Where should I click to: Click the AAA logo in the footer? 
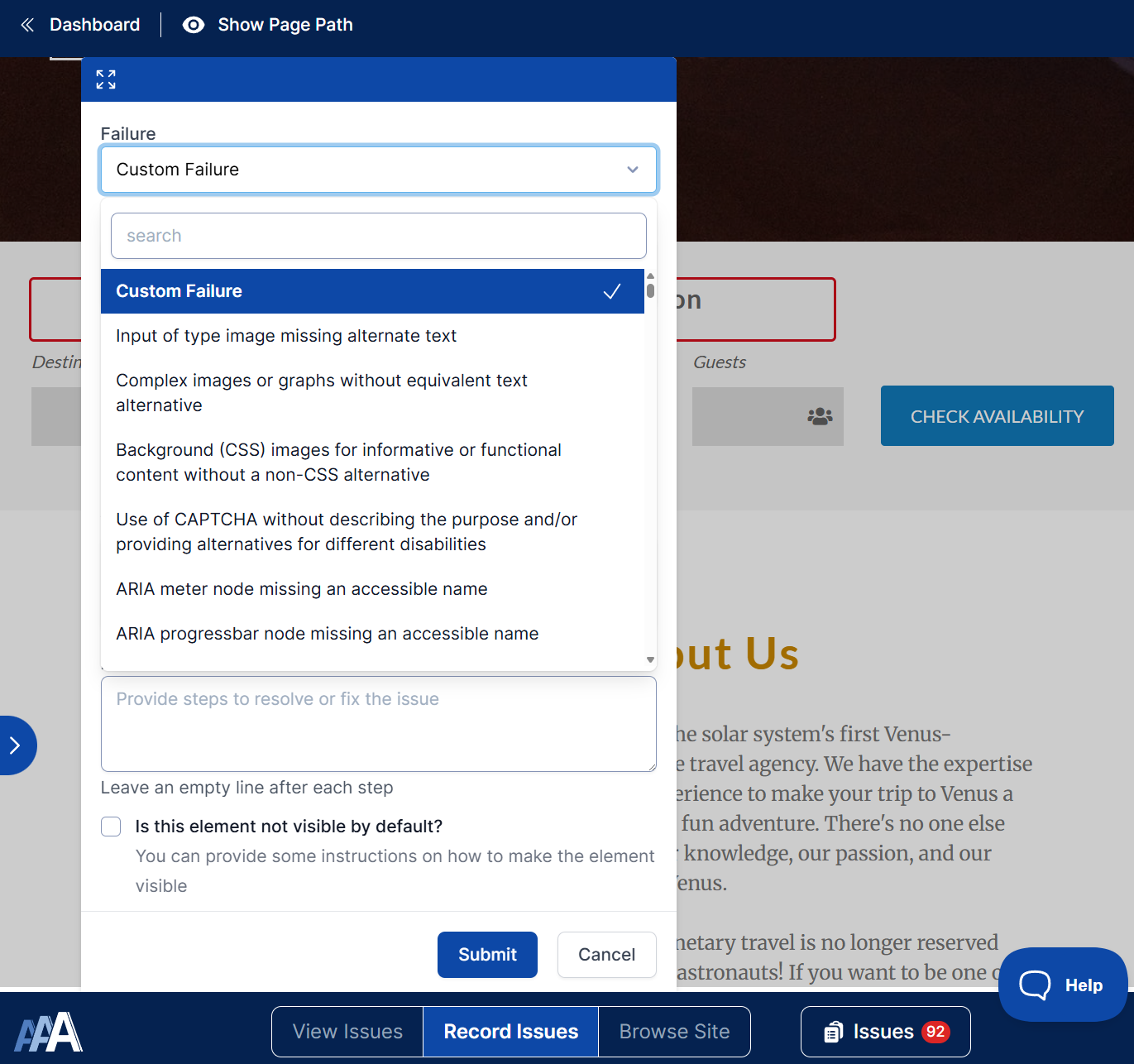[x=49, y=1032]
